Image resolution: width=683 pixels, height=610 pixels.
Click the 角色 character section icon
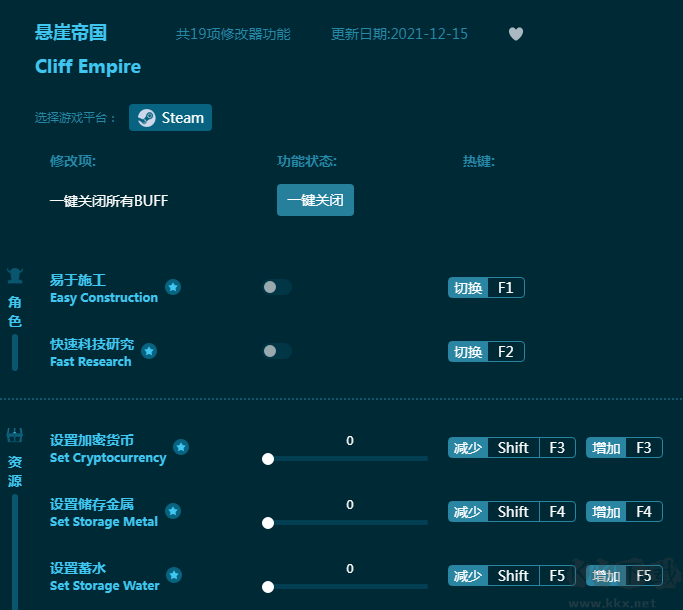point(15,275)
